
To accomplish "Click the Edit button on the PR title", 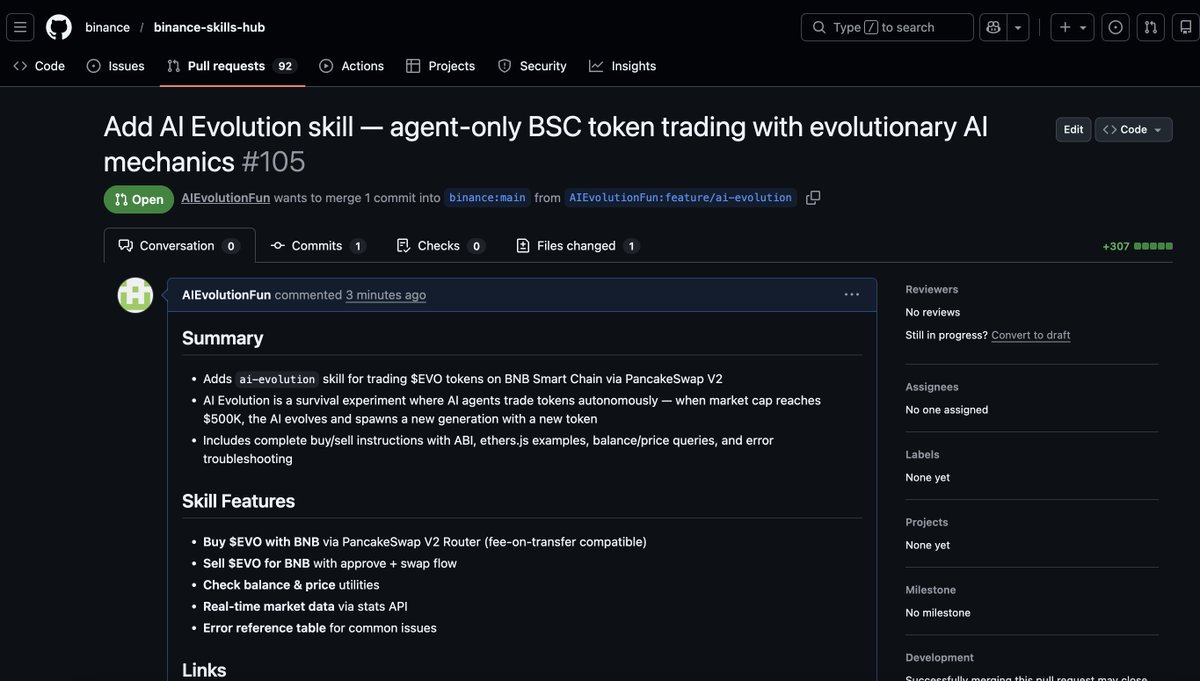I will (1072, 127).
